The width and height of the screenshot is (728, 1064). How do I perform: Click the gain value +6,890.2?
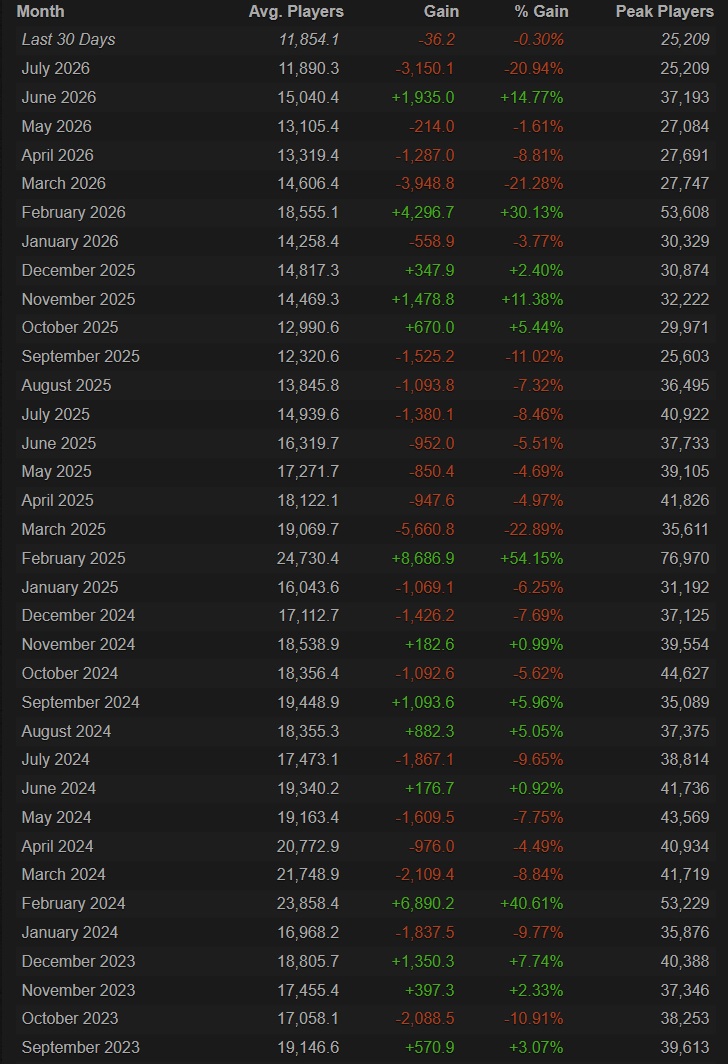423,904
